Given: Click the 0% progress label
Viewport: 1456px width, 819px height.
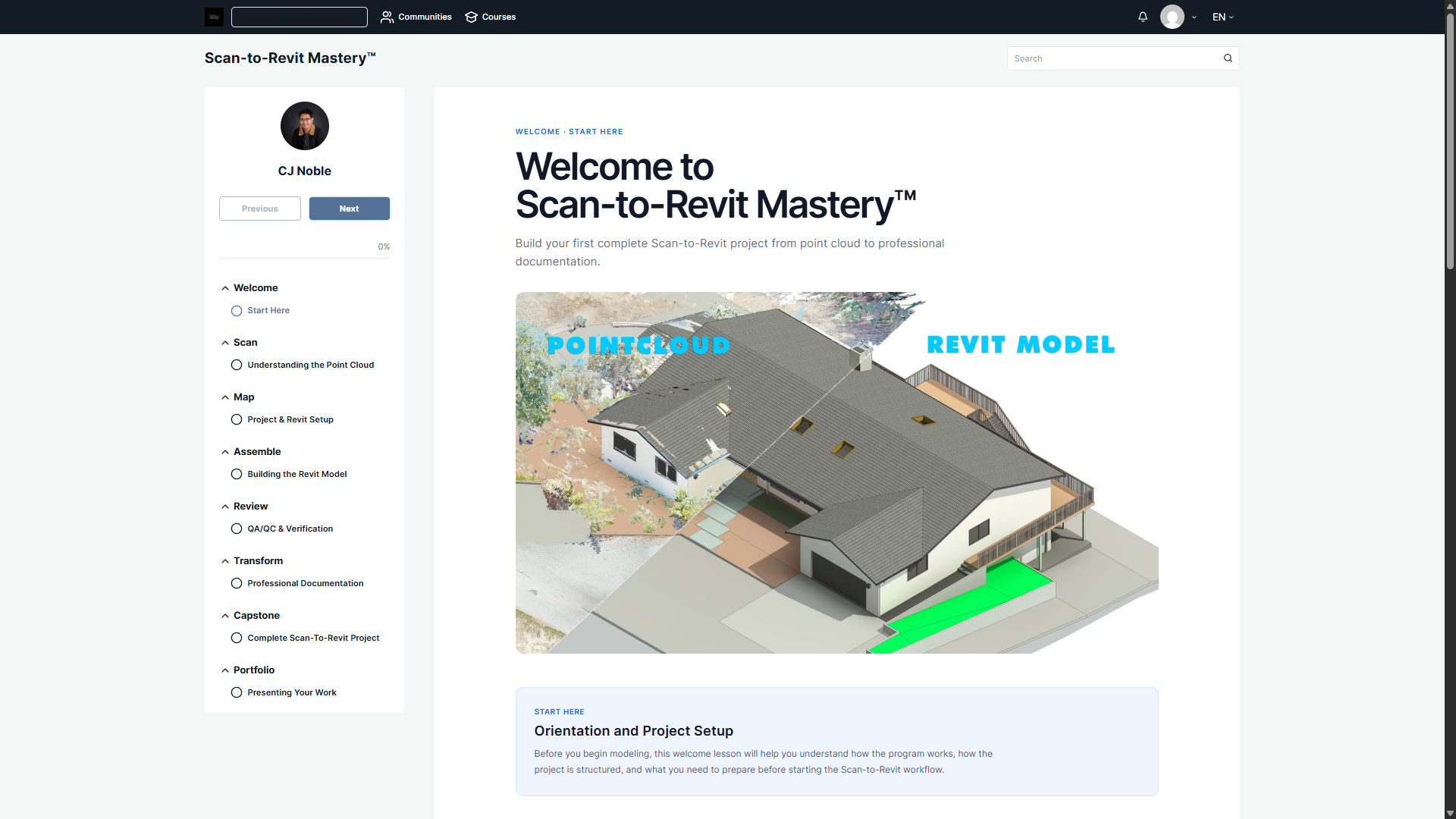Looking at the screenshot, I should [x=384, y=246].
